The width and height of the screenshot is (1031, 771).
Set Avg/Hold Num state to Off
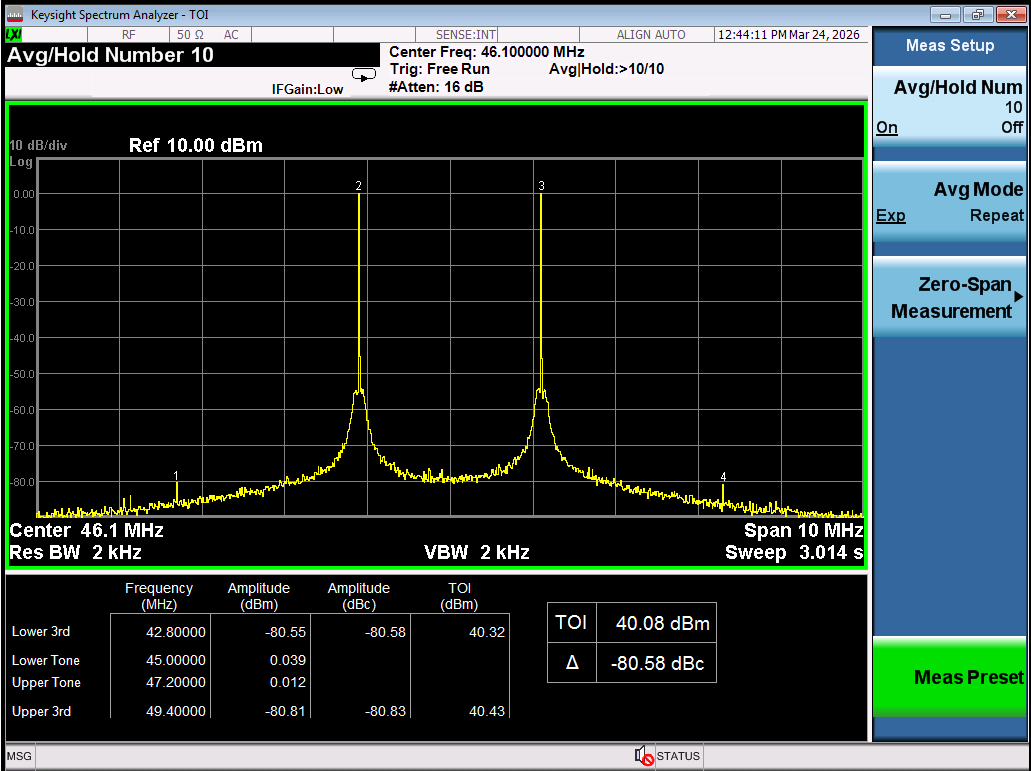click(1012, 128)
